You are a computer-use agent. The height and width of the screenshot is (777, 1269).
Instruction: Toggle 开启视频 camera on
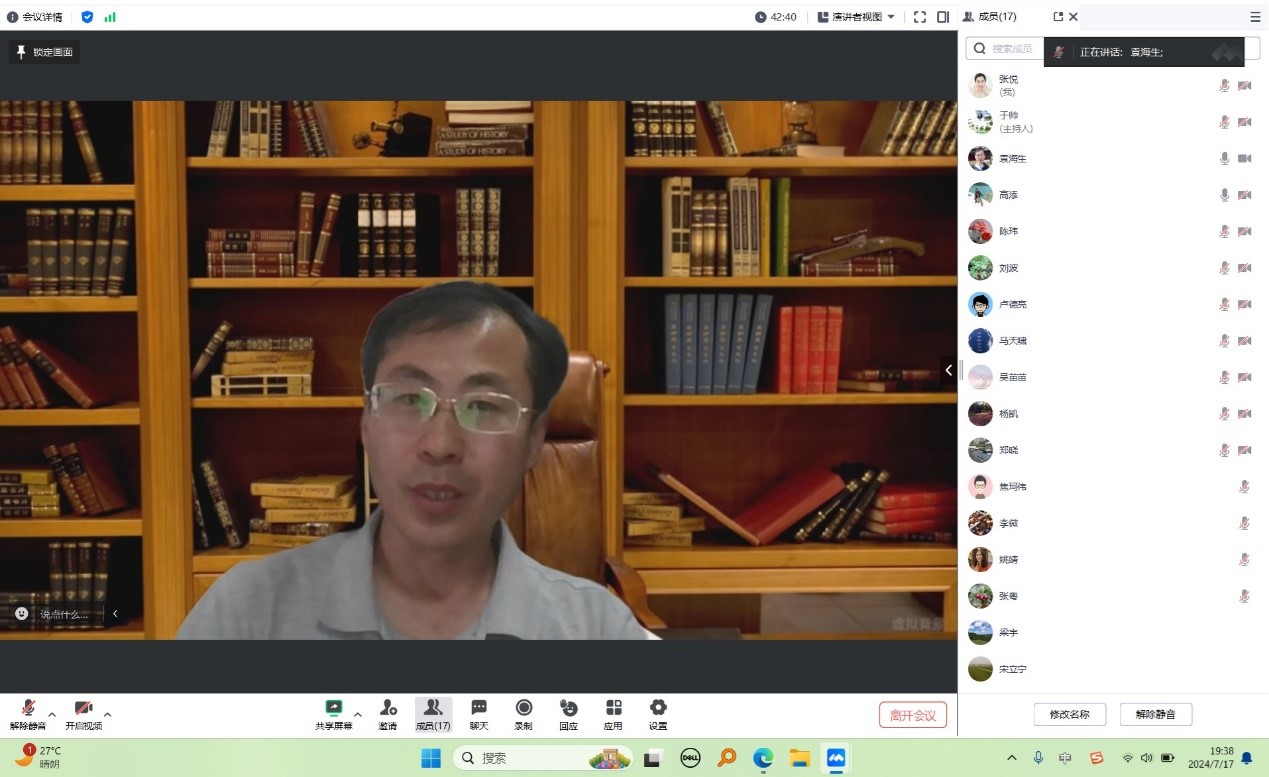(83, 708)
